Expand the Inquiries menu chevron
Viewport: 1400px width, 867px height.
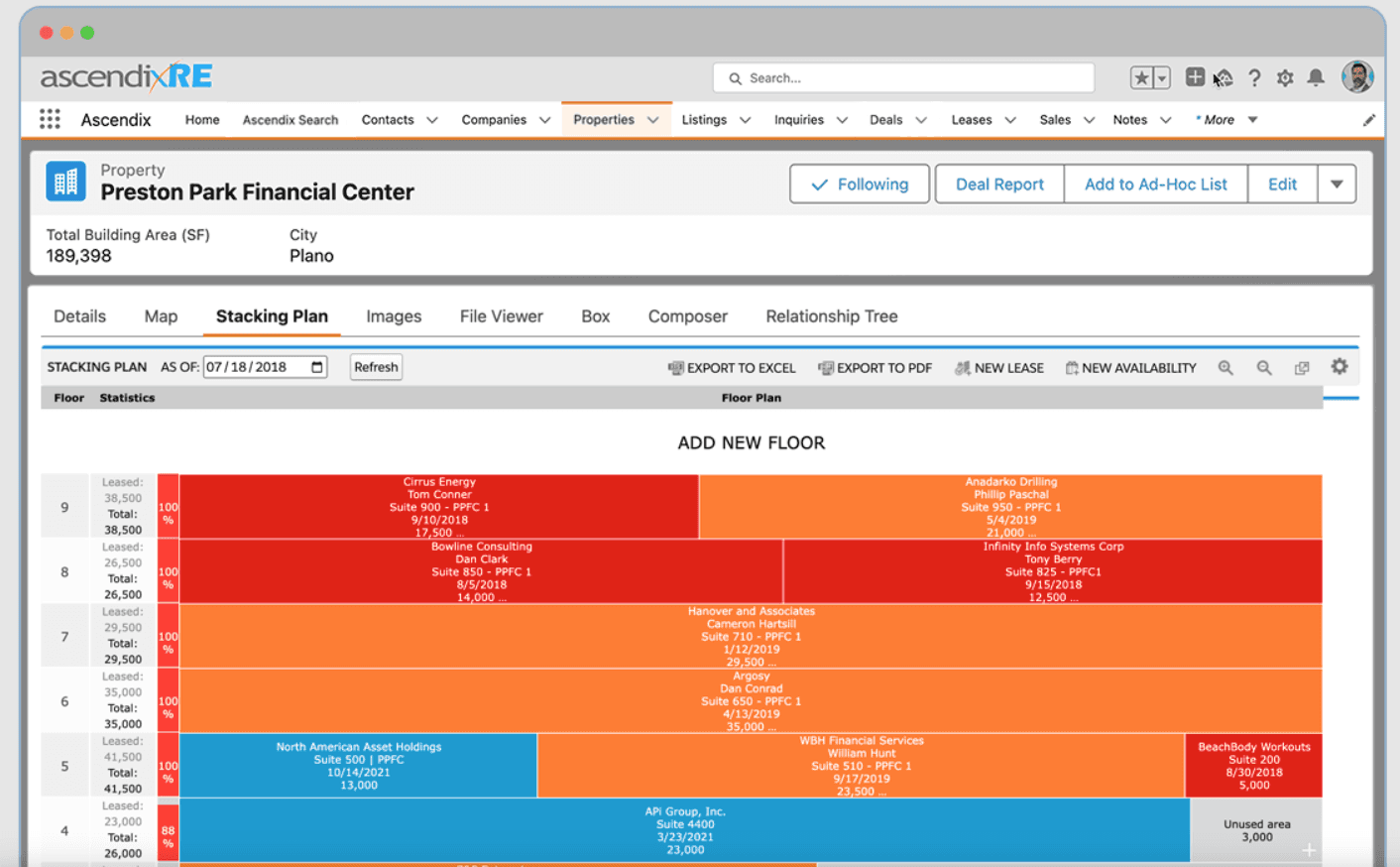pos(842,120)
